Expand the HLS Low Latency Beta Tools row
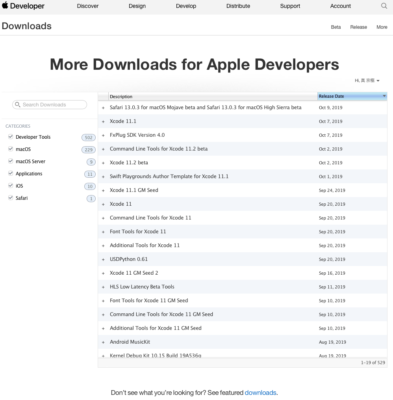Screen dimensions: 393x400 (x=103, y=287)
